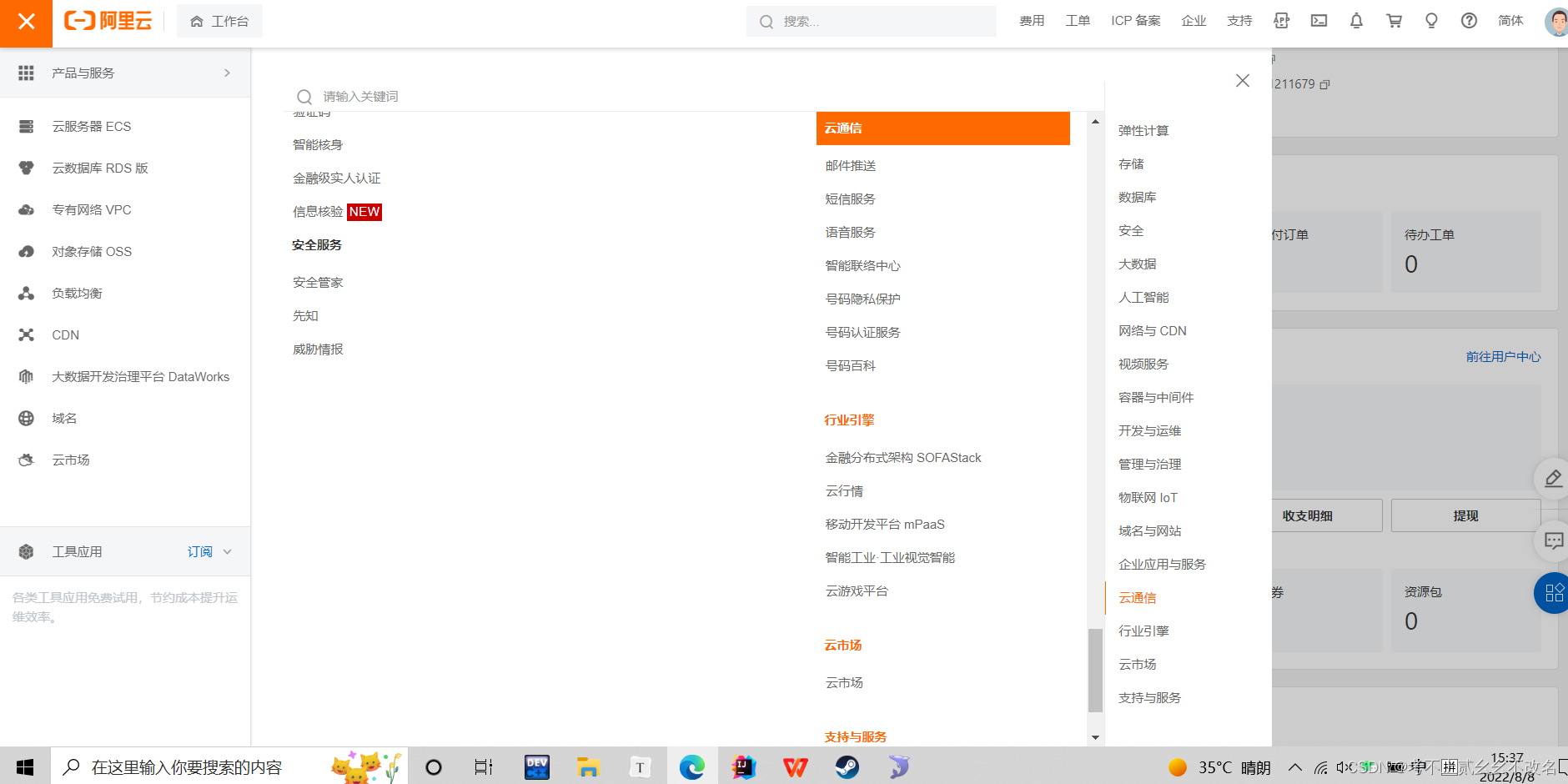Click scrollbar down arrow in product list
The width and height of the screenshot is (1568, 784).
click(1095, 737)
